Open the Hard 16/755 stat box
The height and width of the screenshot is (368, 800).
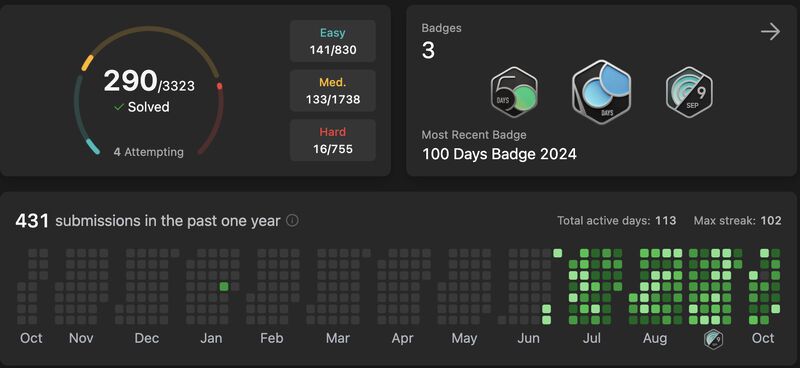pyautogui.click(x=333, y=140)
